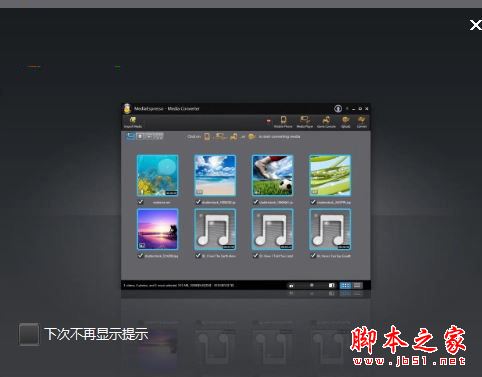Open the underwater coral video thumbnail
The height and width of the screenshot is (377, 482).
(157, 175)
